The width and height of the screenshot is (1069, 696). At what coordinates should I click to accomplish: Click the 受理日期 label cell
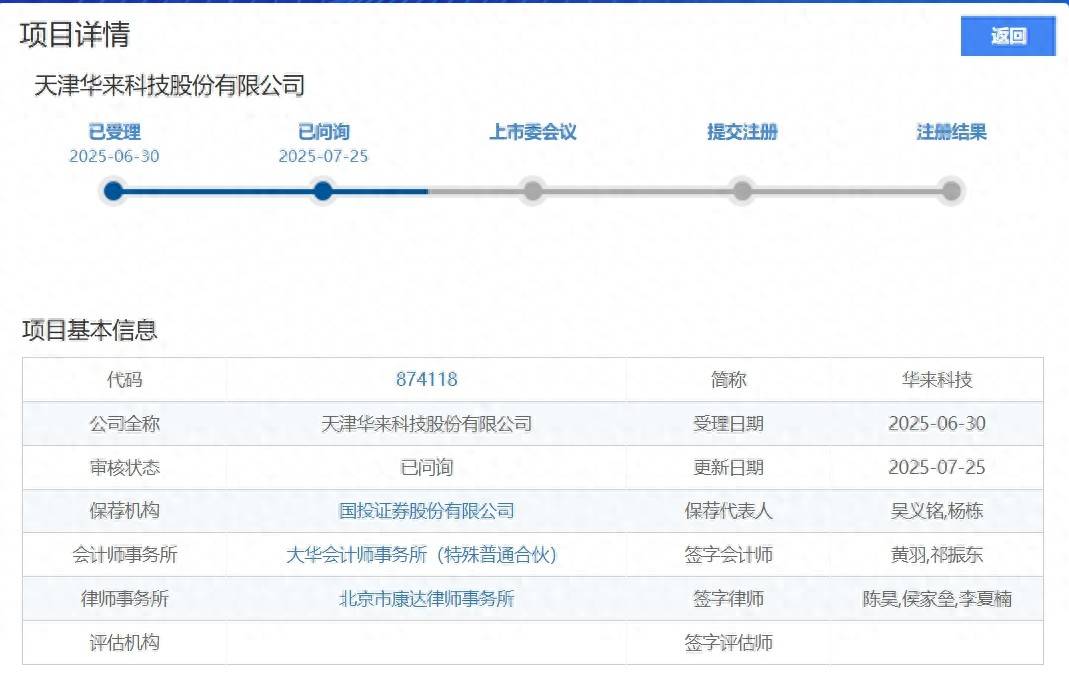click(729, 424)
